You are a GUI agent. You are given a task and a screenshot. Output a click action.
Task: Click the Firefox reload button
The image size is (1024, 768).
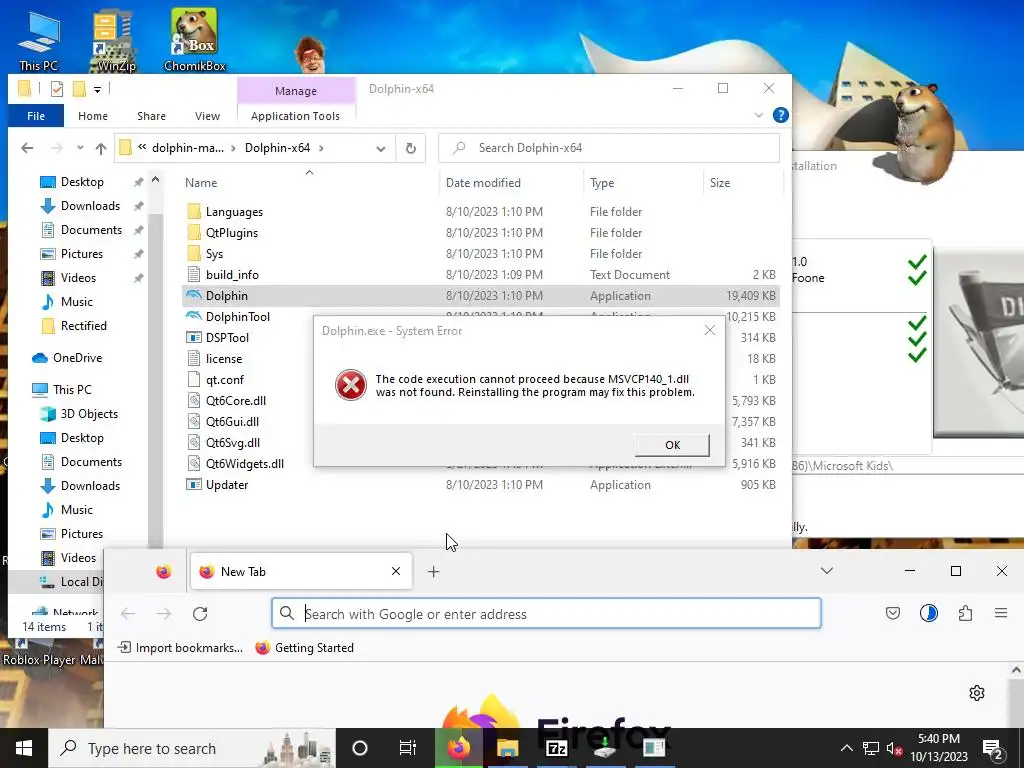[x=200, y=614]
